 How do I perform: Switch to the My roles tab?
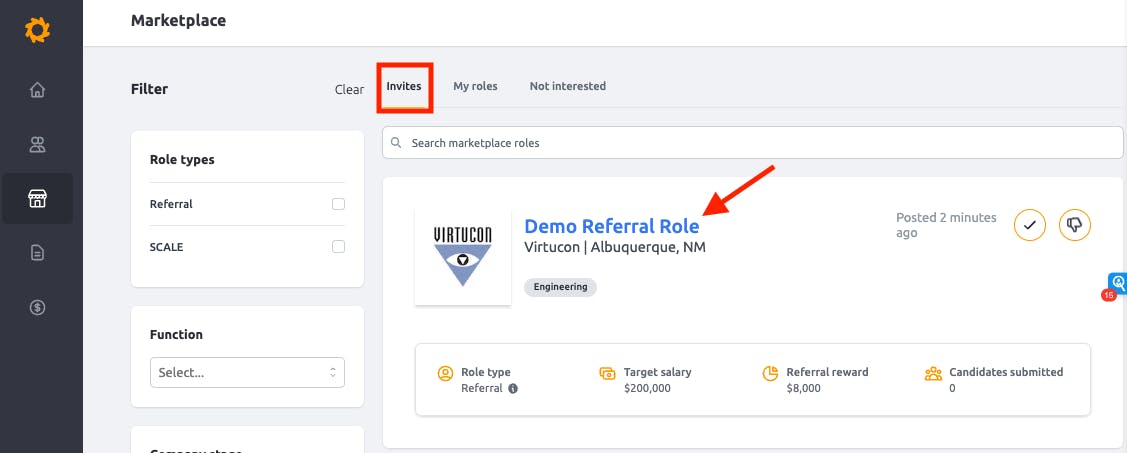(x=475, y=86)
